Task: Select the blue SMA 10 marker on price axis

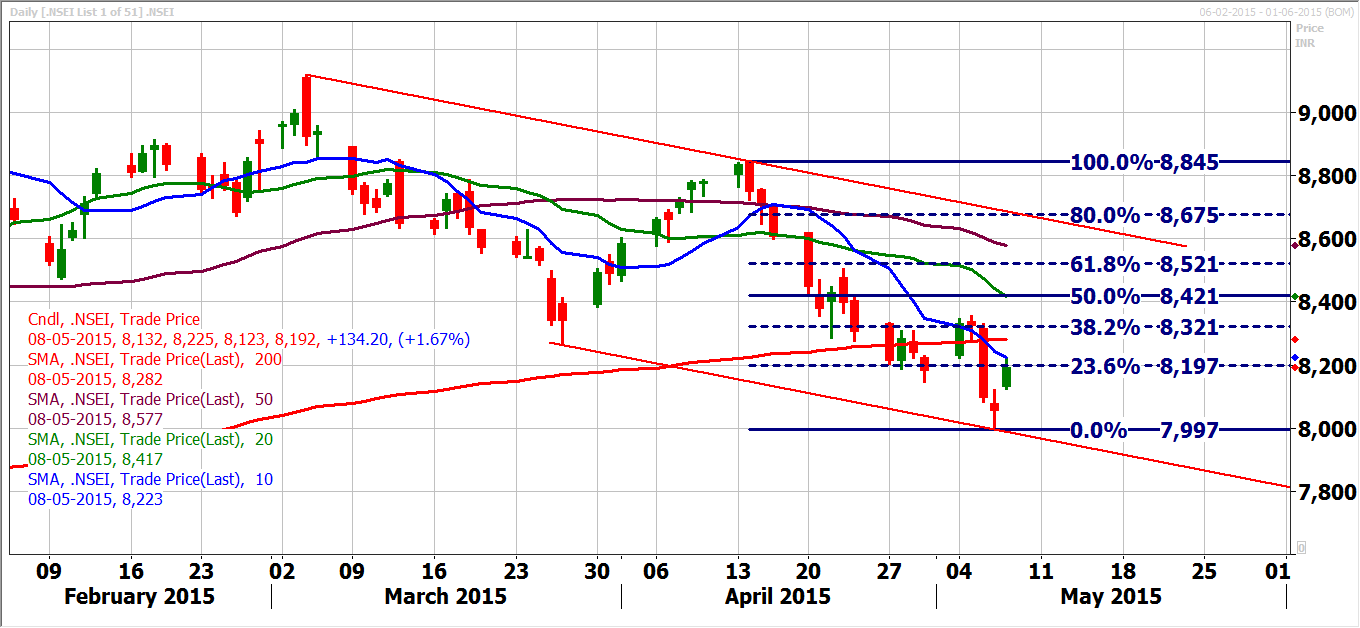Action: [x=1295, y=357]
